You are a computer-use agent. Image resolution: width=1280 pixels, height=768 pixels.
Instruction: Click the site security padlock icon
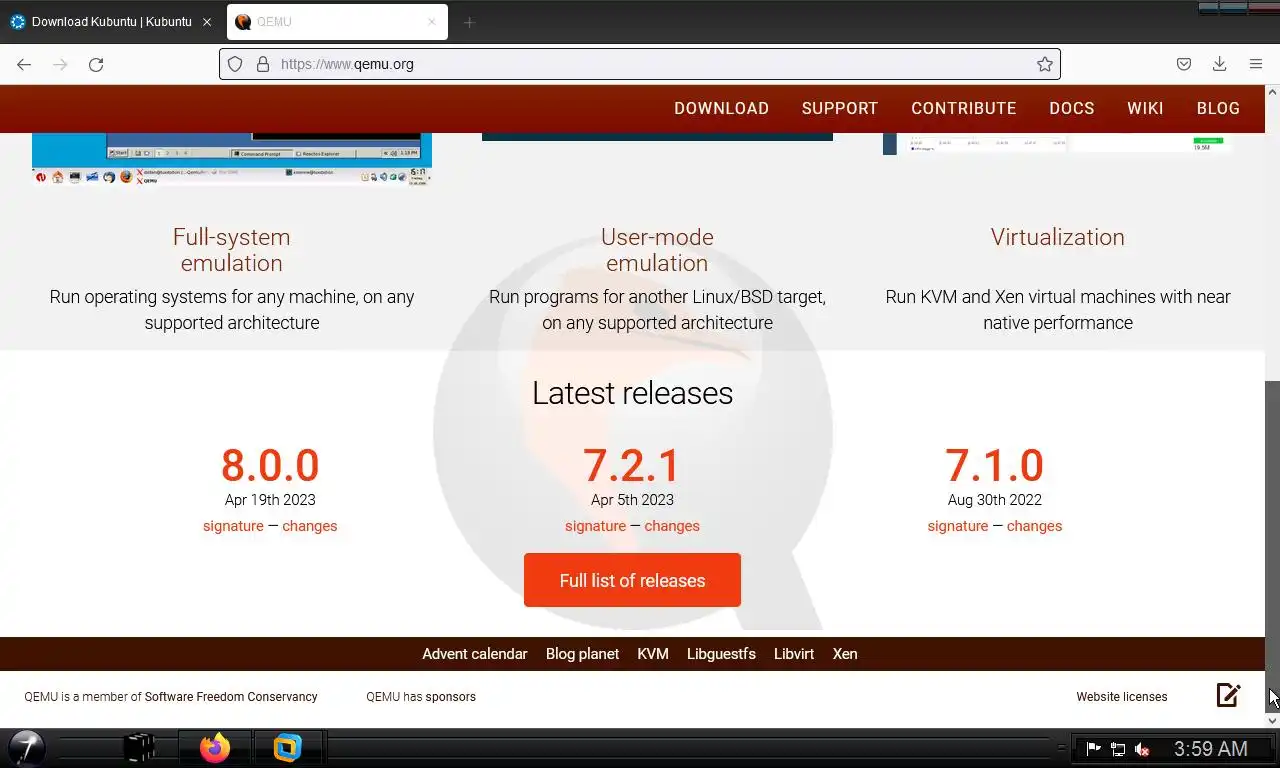pyautogui.click(x=263, y=64)
